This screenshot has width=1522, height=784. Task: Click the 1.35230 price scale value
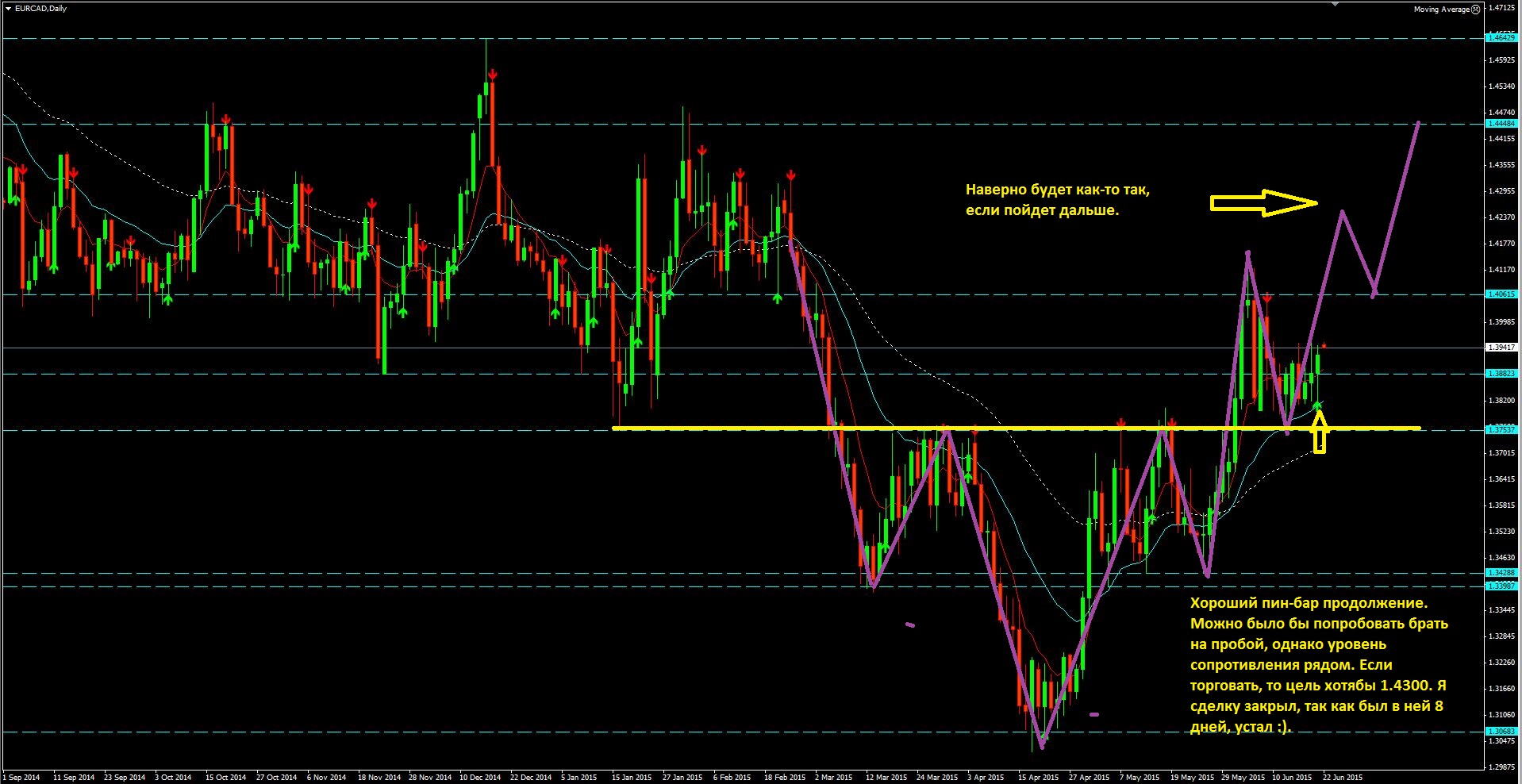[x=1502, y=531]
